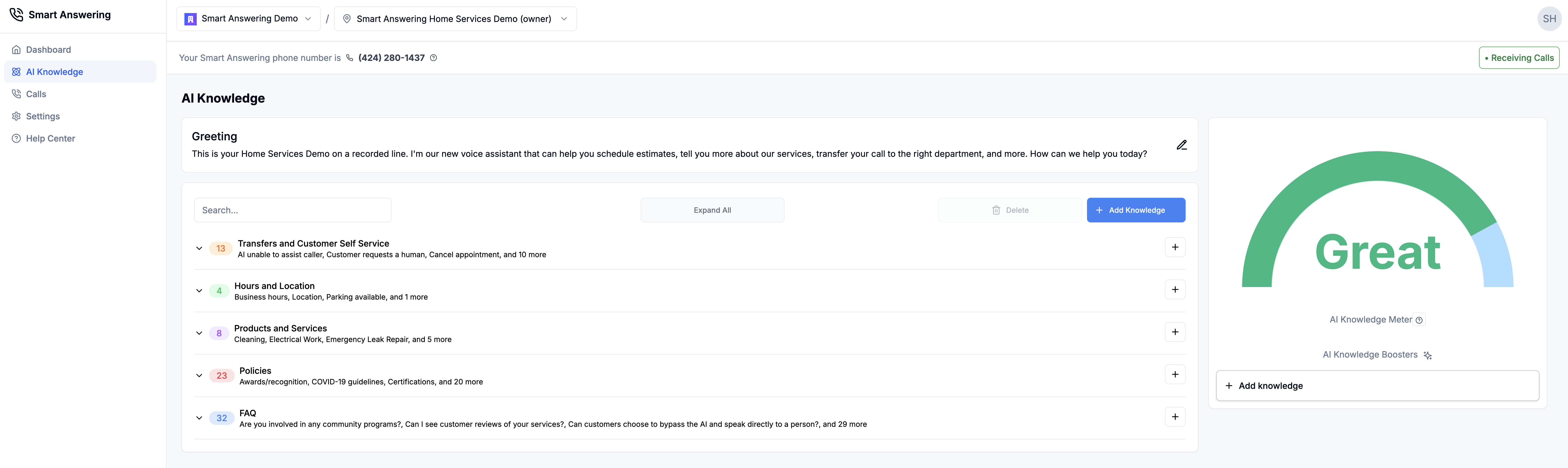1568x468 pixels.
Task: Click the pencil icon to edit the Greeting
Action: pos(1181,145)
